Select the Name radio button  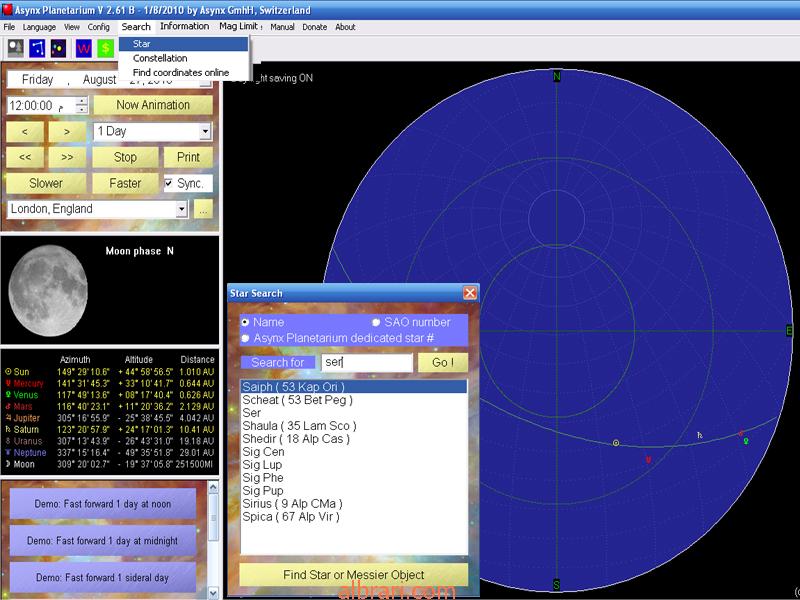click(245, 322)
